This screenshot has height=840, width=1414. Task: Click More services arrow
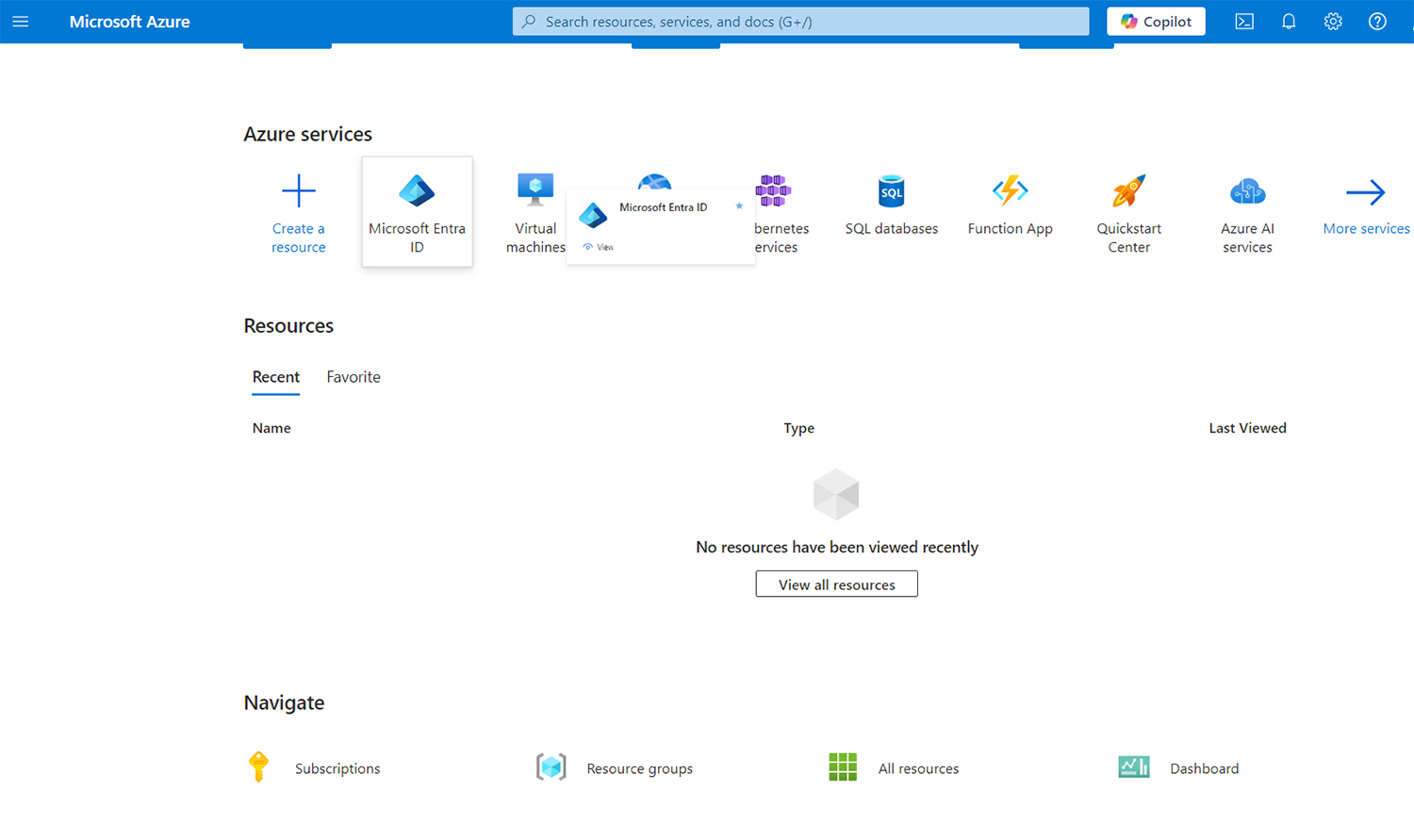(x=1366, y=192)
